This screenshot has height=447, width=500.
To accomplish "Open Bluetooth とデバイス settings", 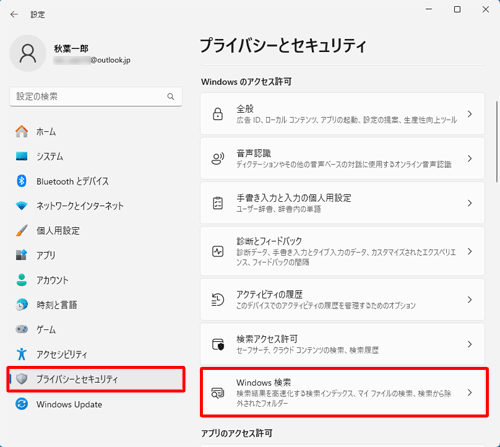I will [96, 181].
